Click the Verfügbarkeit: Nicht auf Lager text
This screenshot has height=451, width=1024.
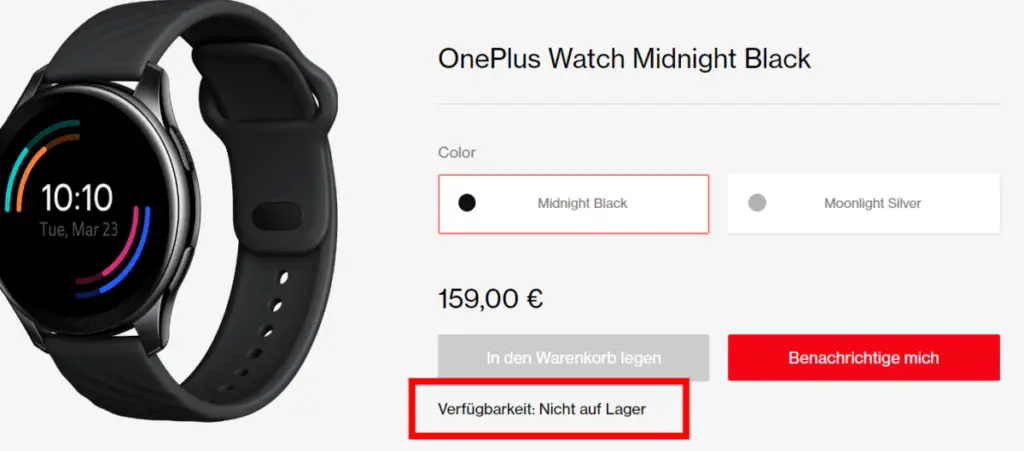pyautogui.click(x=541, y=410)
